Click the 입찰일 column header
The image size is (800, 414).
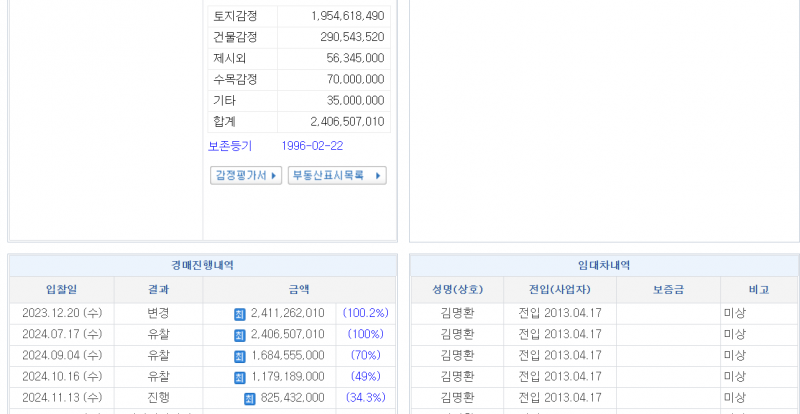pyautogui.click(x=62, y=290)
